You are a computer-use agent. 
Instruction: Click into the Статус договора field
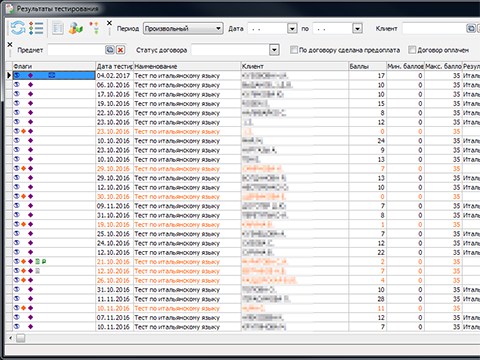(x=230, y=50)
